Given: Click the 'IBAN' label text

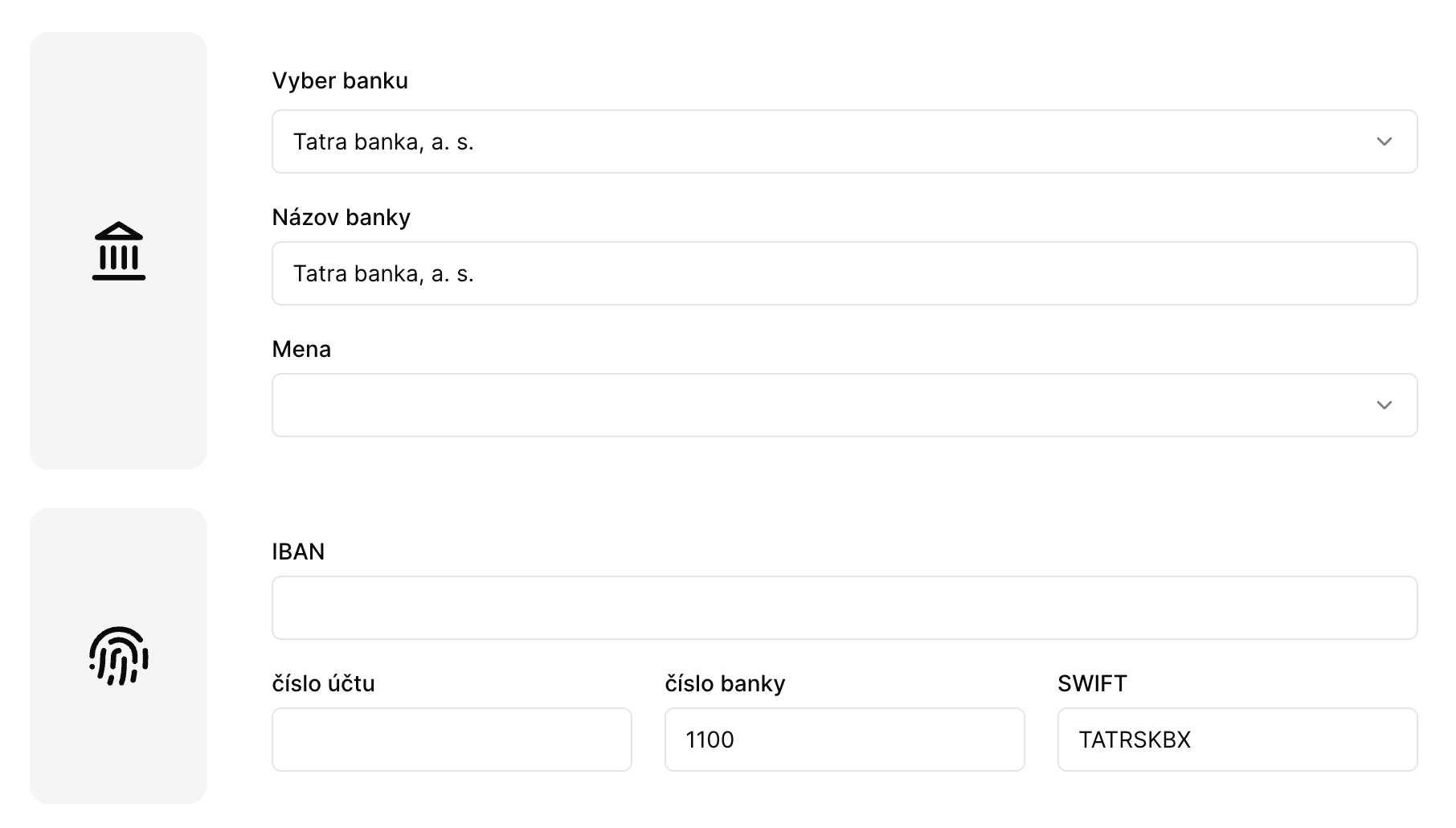Looking at the screenshot, I should [x=298, y=551].
